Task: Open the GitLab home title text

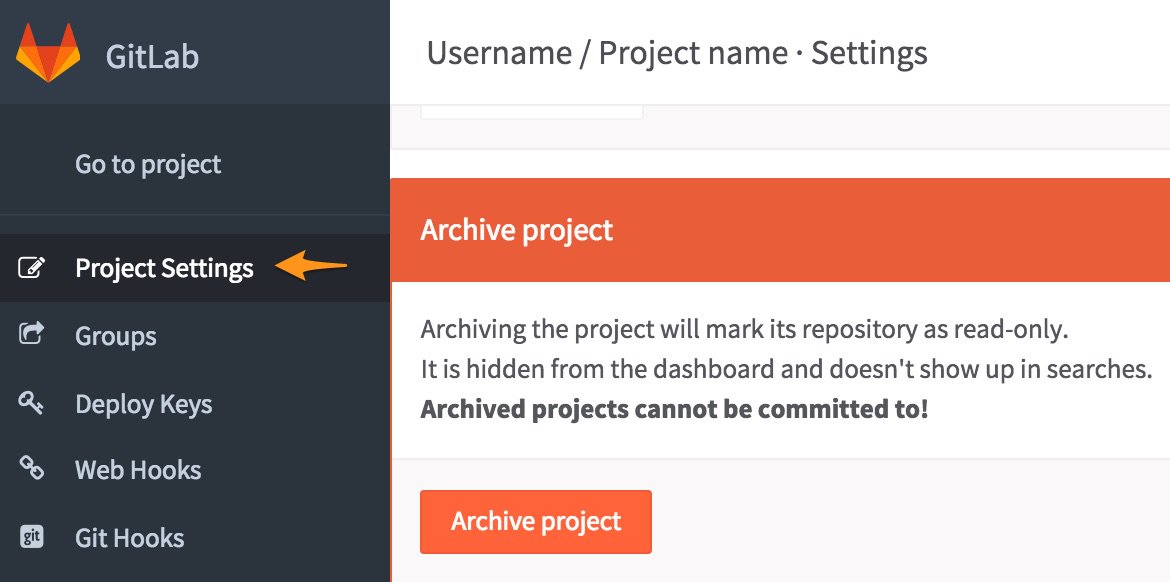Action: pyautogui.click(x=152, y=57)
